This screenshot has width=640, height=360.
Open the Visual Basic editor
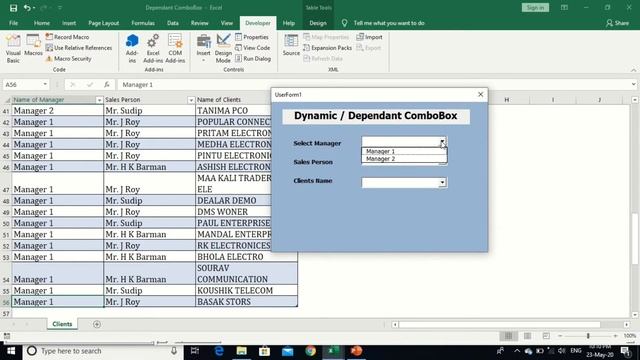pos(13,48)
